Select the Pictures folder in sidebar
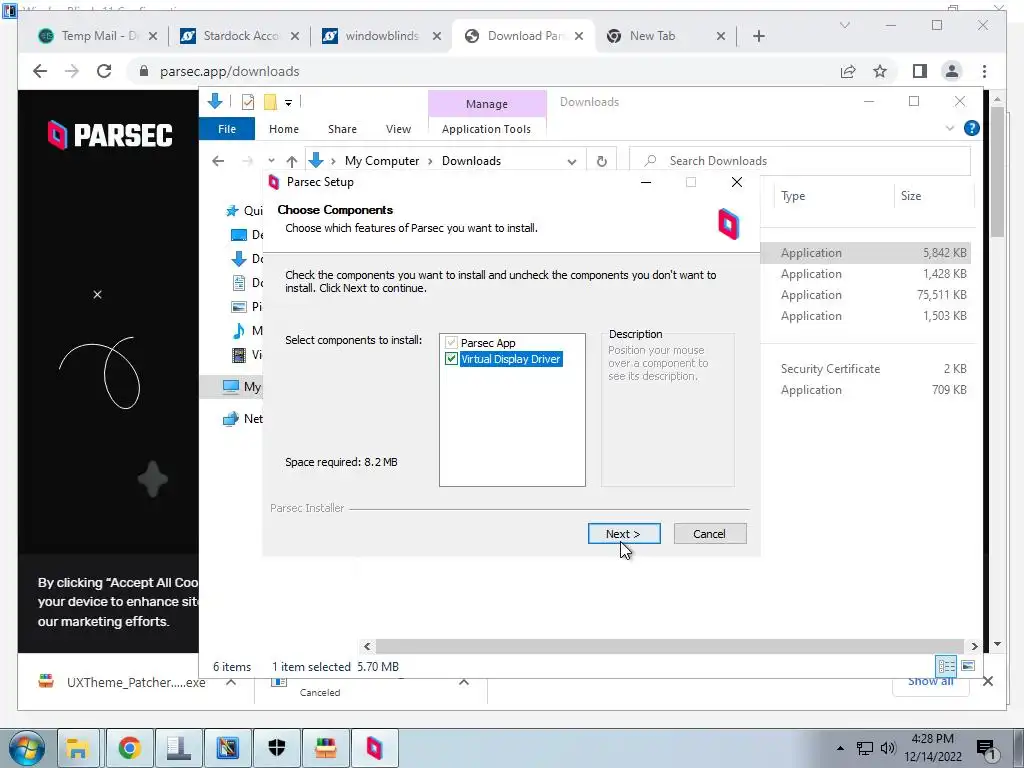The height and width of the screenshot is (768, 1024). [x=247, y=306]
